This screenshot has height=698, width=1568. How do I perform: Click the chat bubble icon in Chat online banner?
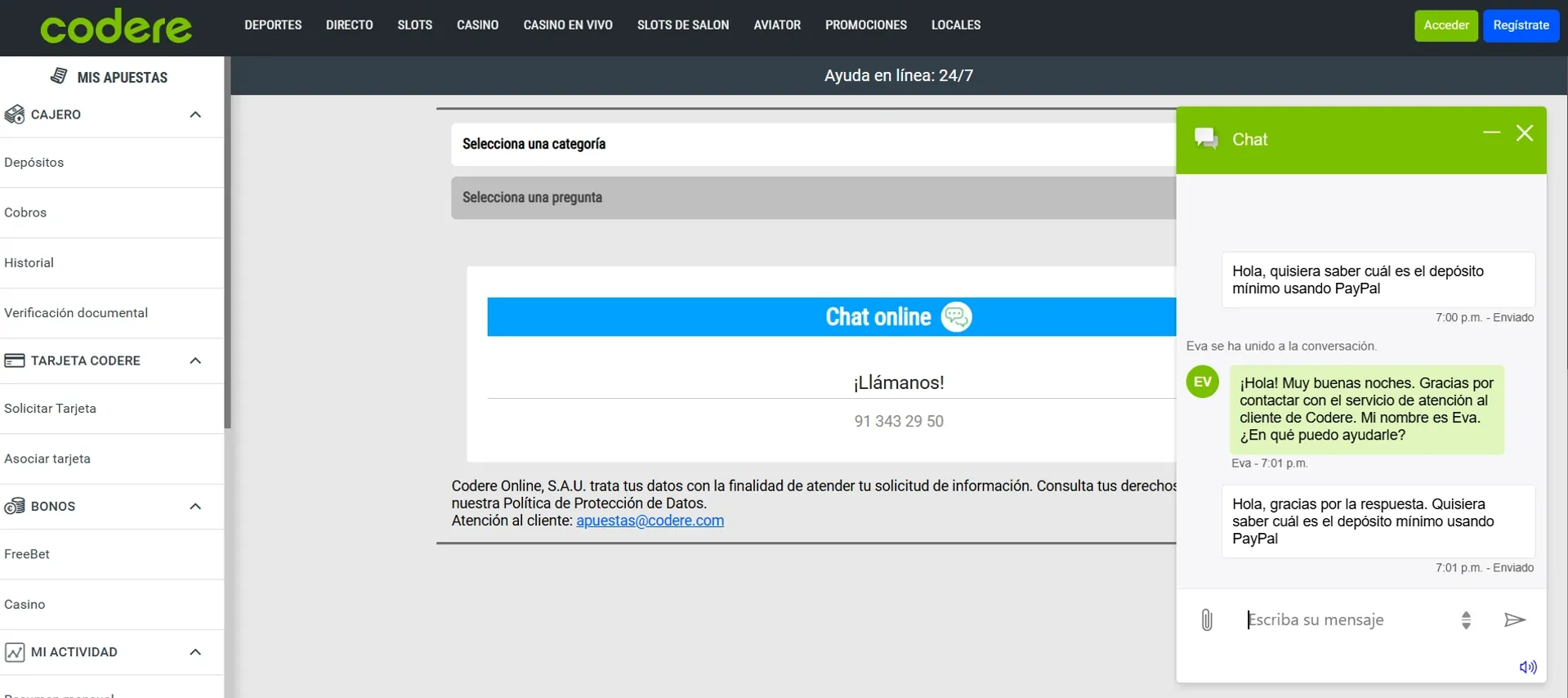[x=956, y=317]
